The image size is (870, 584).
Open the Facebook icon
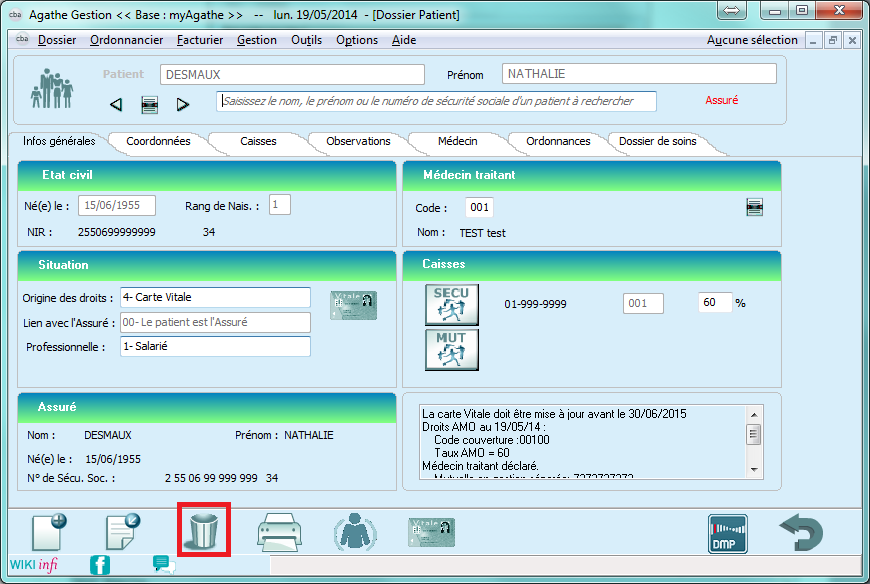click(100, 565)
